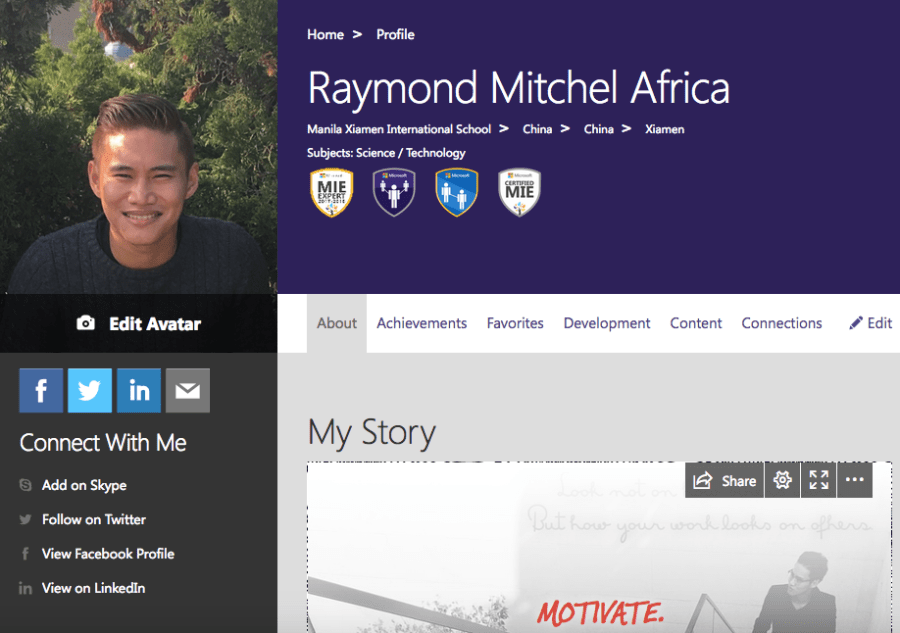Follow on Twitter link
Screen dimensions: 900x633
[x=94, y=519]
